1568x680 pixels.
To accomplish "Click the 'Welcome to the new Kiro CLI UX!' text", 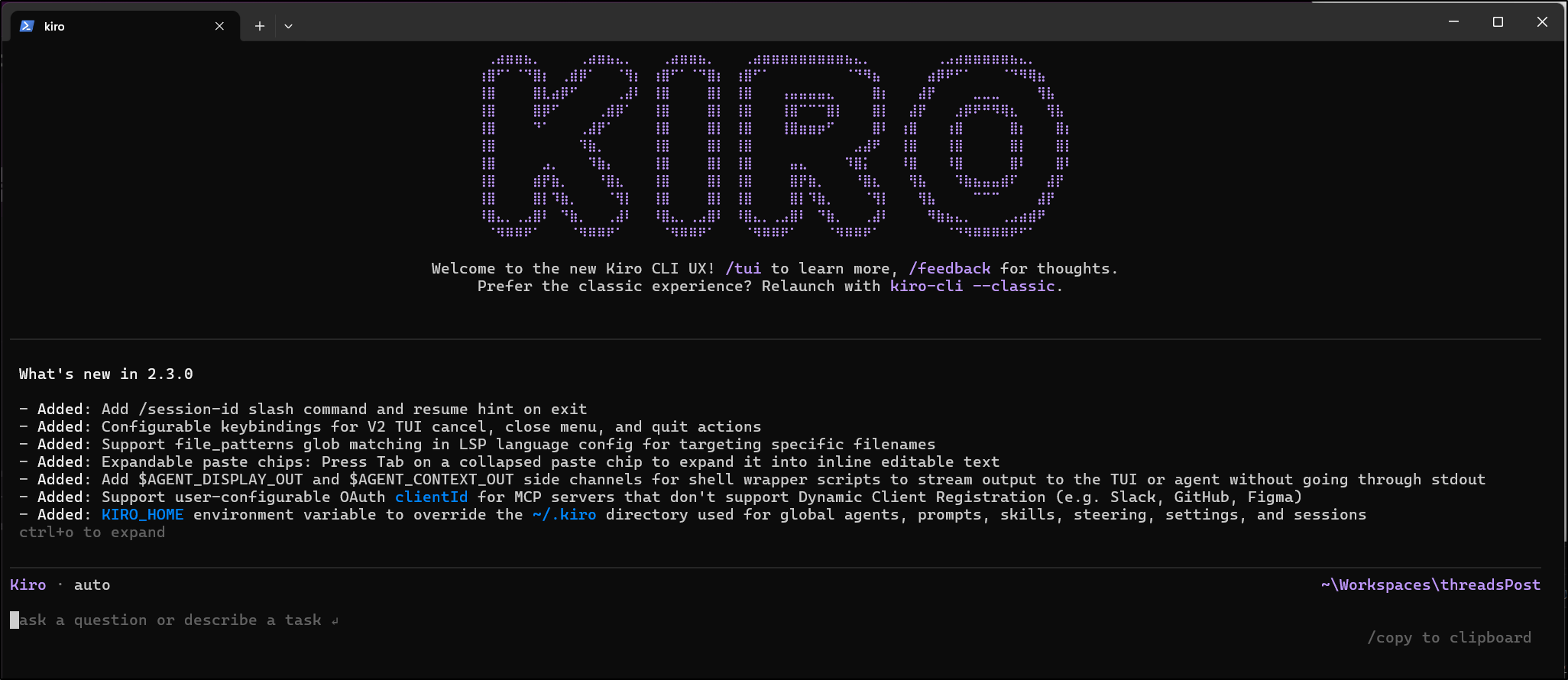I will click(x=573, y=268).
